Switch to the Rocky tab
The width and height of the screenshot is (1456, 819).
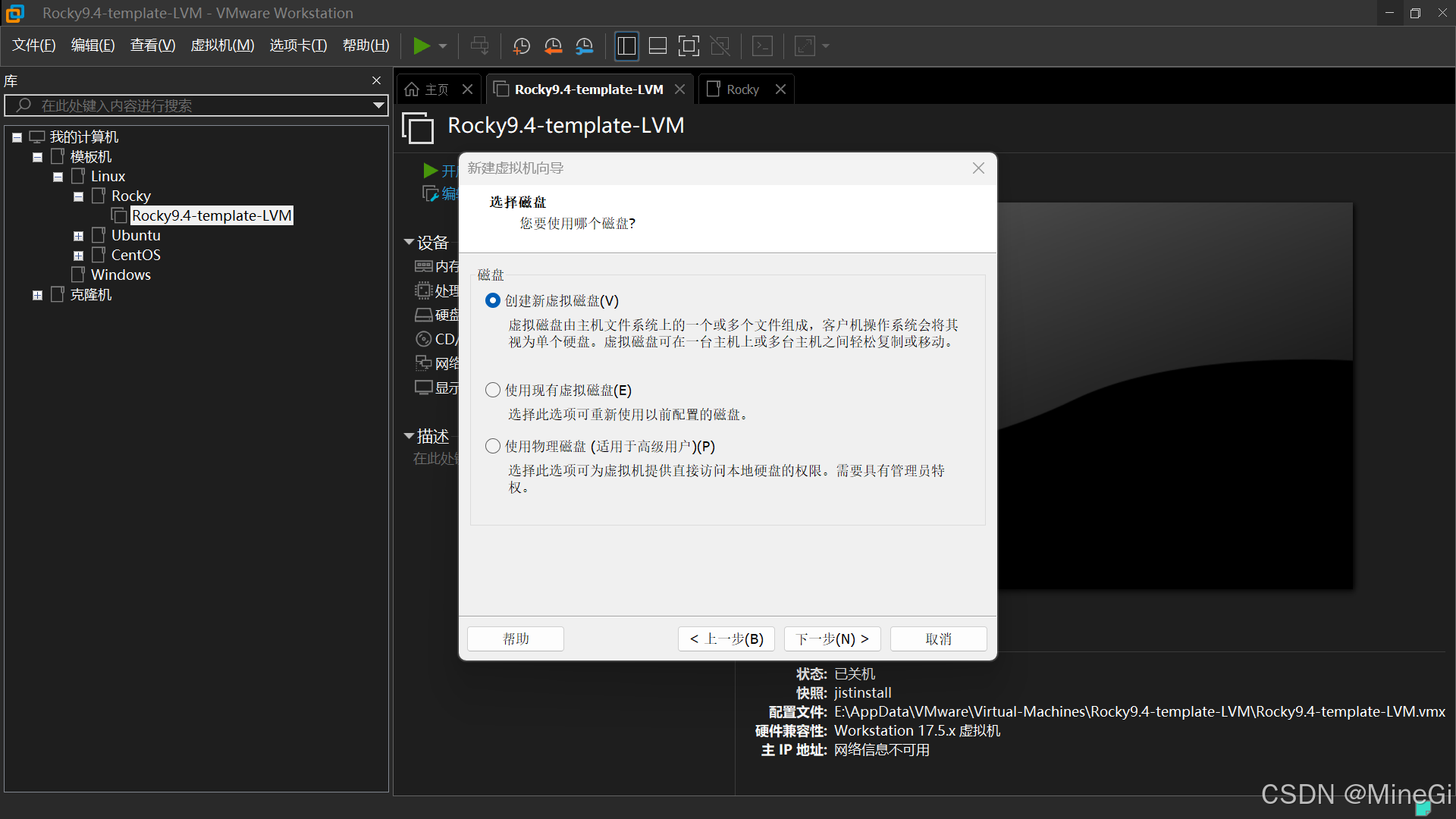pos(742,89)
